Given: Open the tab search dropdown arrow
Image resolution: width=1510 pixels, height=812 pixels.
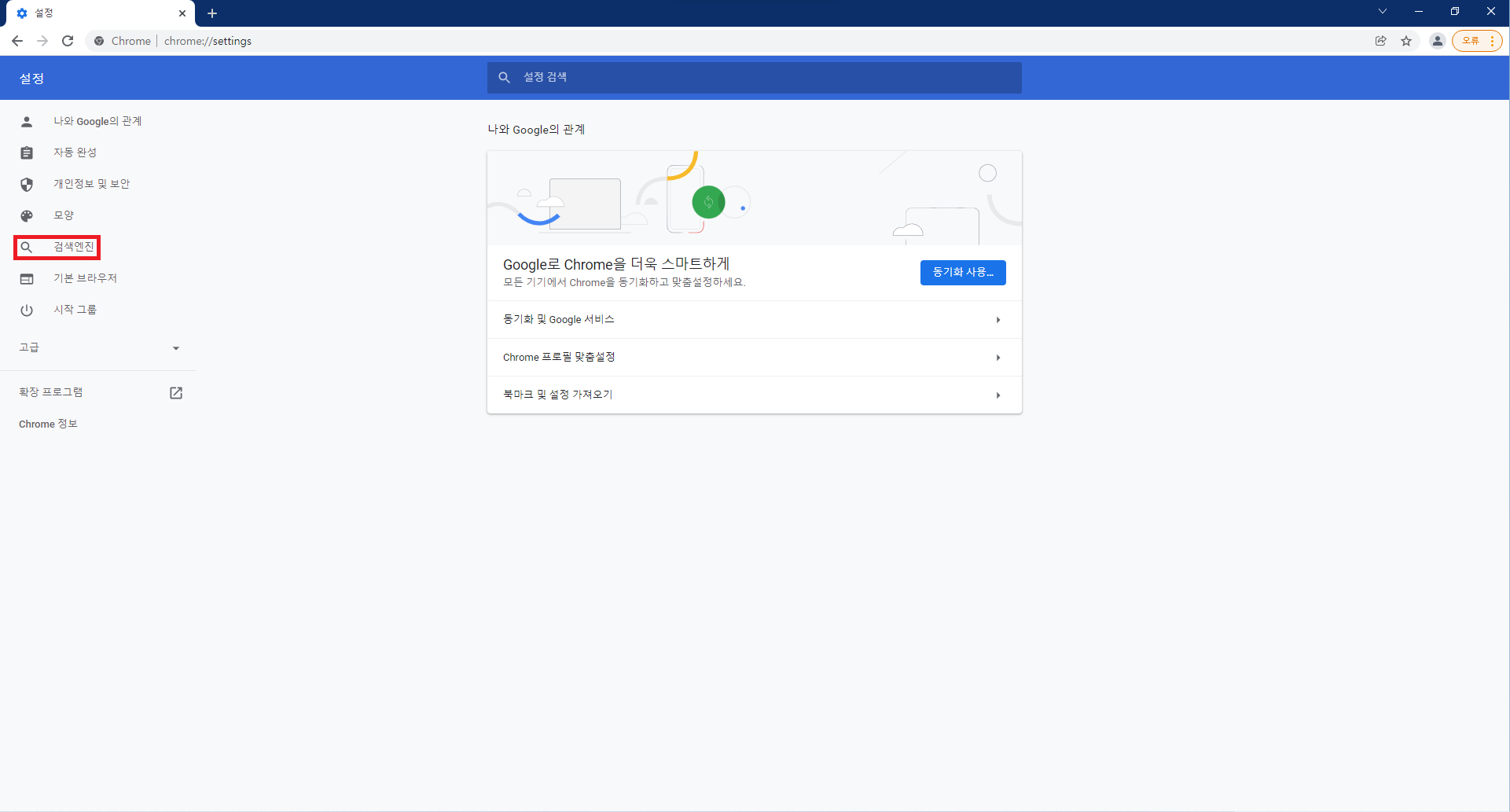Looking at the screenshot, I should tap(1383, 12).
